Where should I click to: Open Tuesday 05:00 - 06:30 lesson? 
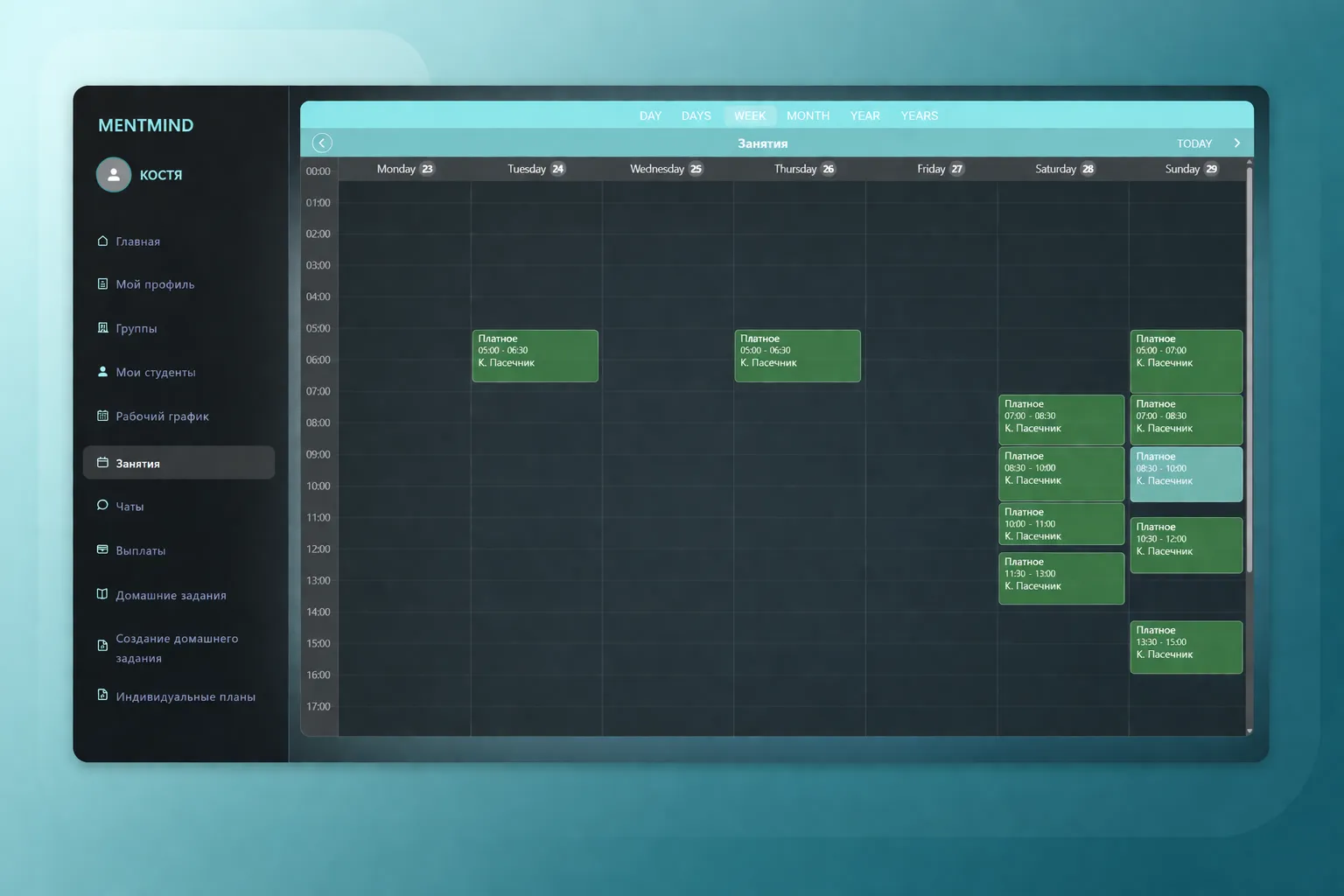pyautogui.click(x=535, y=356)
